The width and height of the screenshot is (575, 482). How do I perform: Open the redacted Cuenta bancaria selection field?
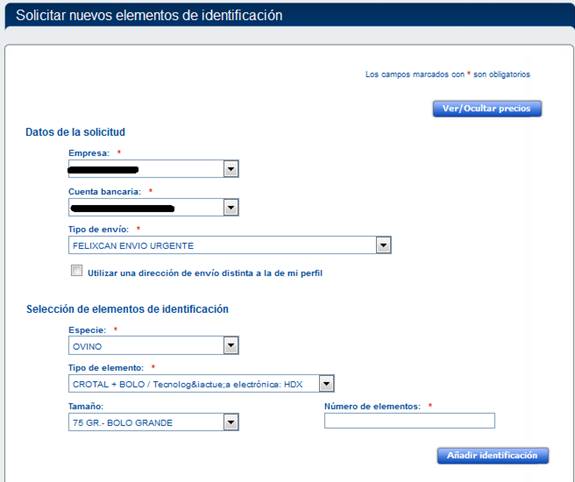point(153,208)
